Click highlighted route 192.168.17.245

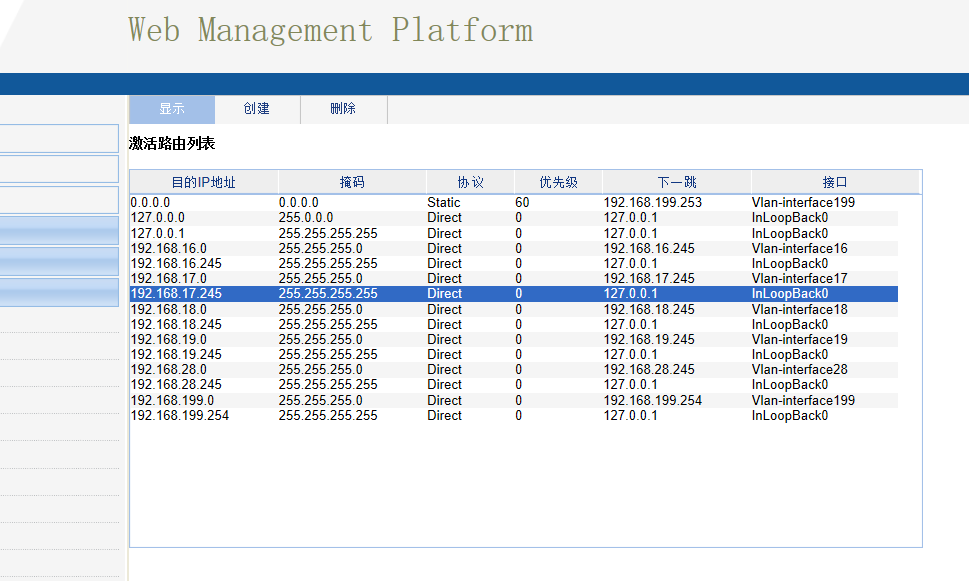(x=176, y=294)
